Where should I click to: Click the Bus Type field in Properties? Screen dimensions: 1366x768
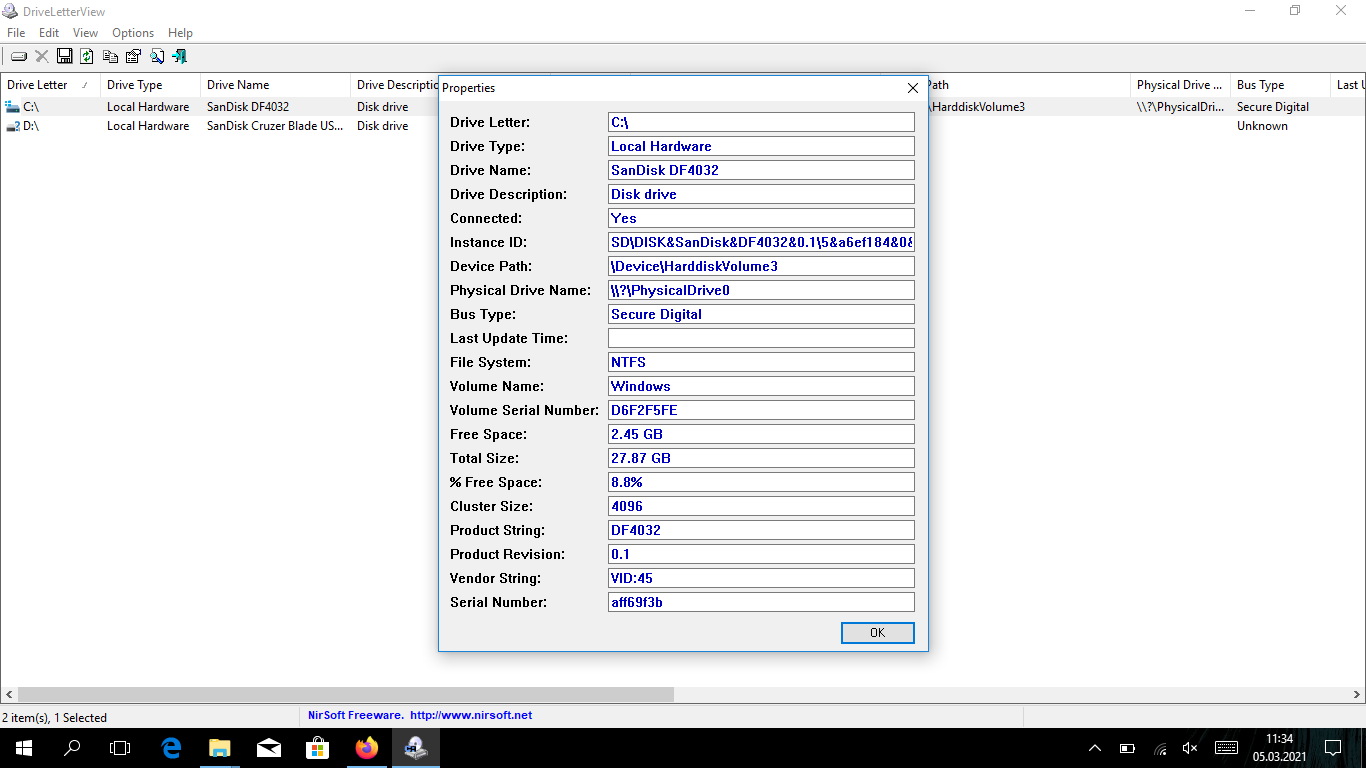click(x=761, y=314)
